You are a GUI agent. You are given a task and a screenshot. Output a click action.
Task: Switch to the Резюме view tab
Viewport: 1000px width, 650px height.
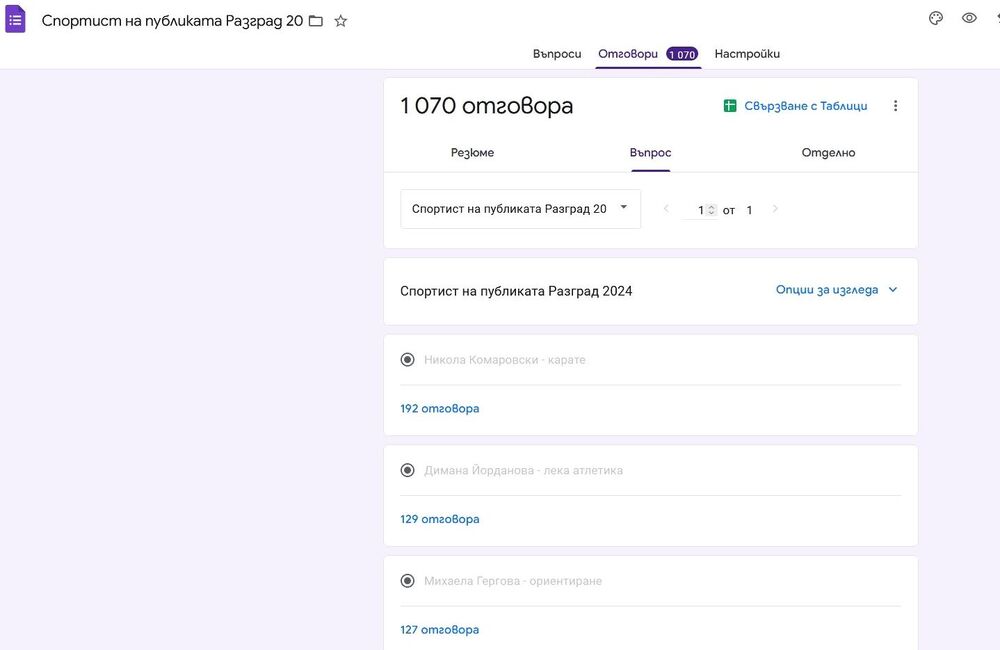point(472,153)
